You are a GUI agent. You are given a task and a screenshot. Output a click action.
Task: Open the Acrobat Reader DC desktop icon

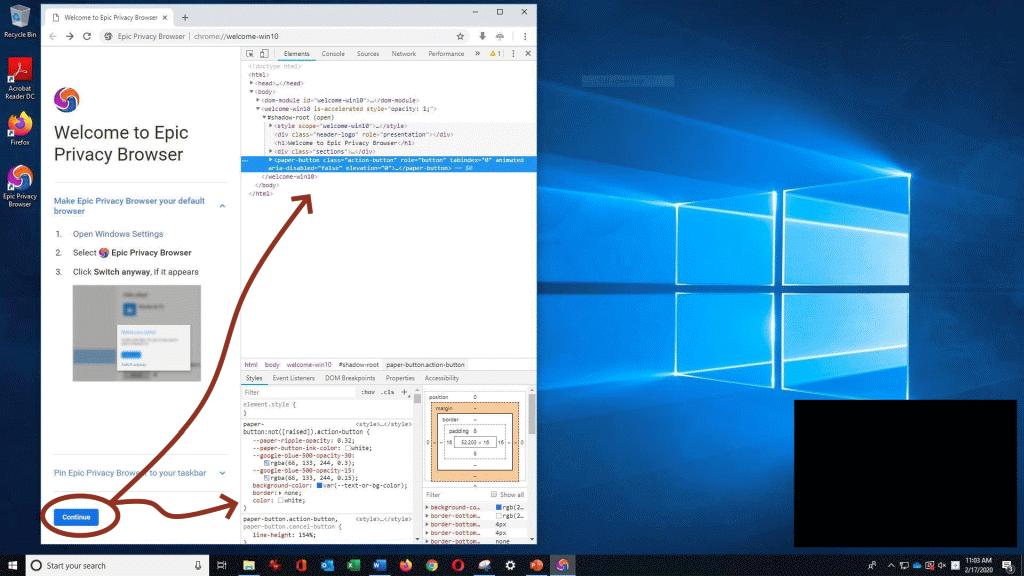20,78
